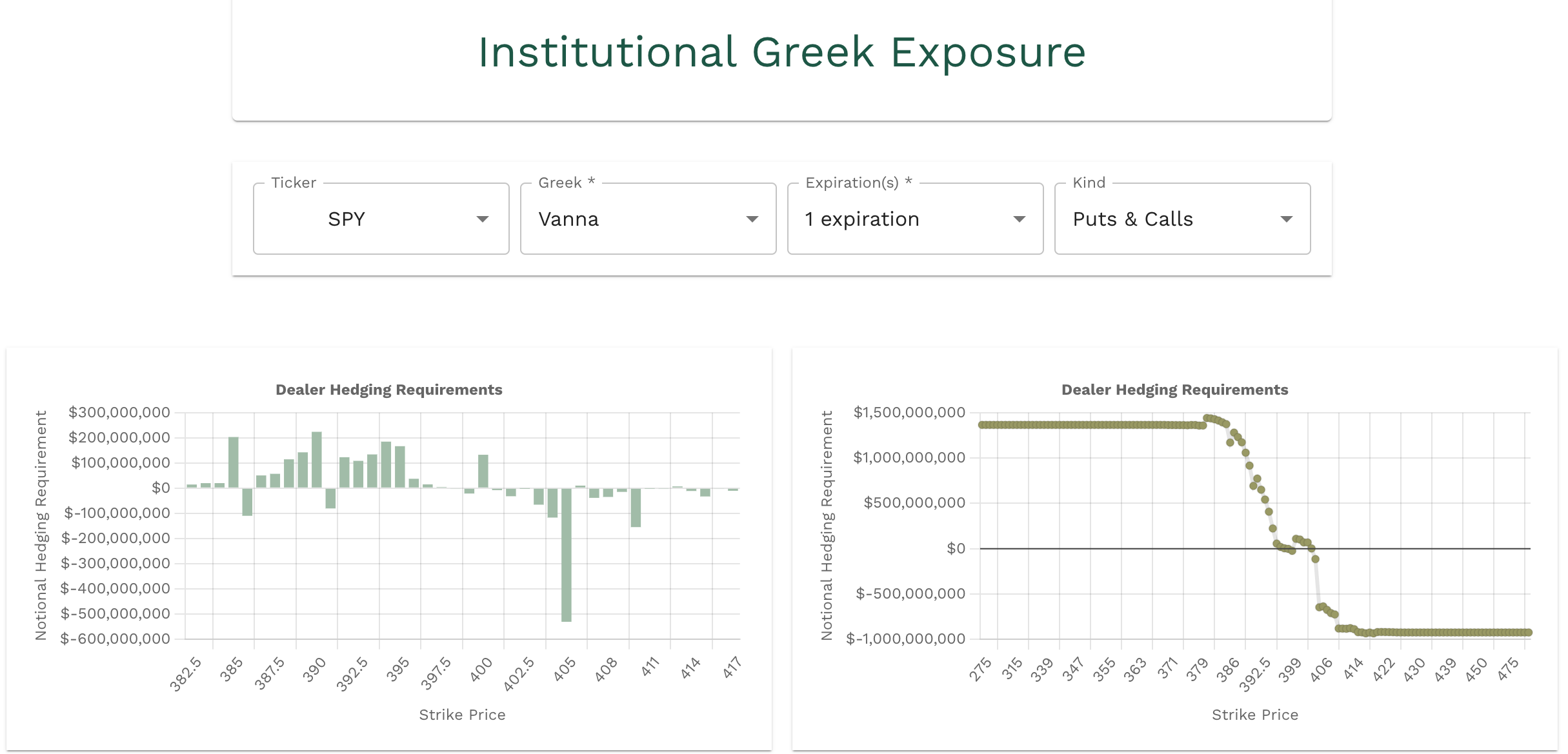Click the Ticker dropdown arrow icon
The image size is (1568, 754).
coord(482,219)
